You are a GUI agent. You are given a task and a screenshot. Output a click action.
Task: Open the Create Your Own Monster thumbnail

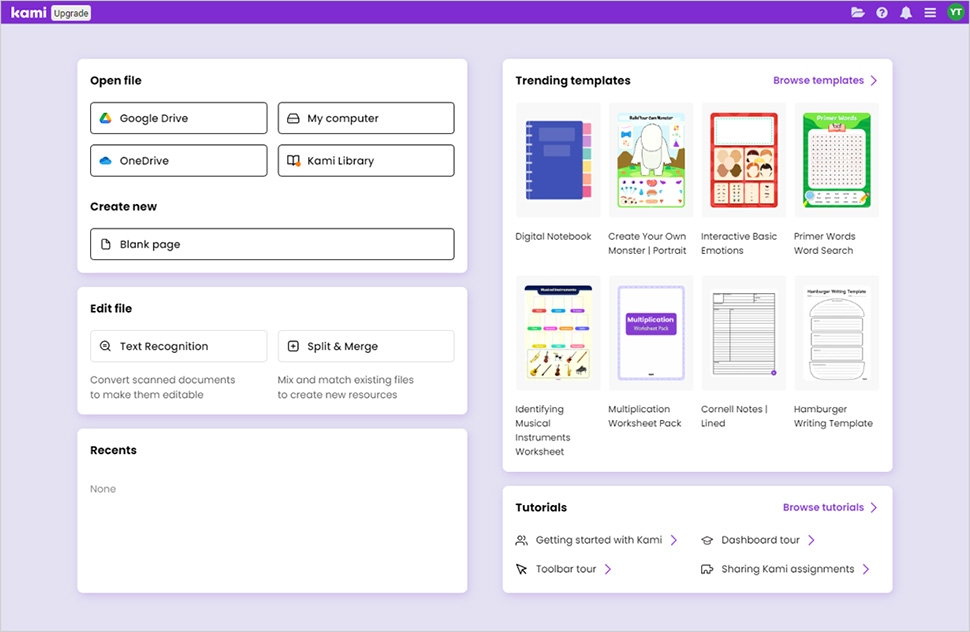tap(651, 160)
